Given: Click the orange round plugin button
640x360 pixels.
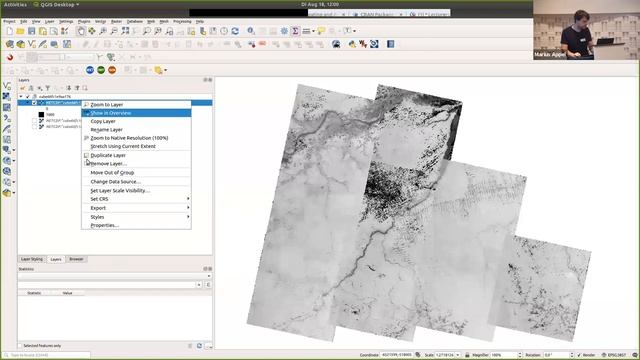Looking at the screenshot, I should tap(112, 70).
